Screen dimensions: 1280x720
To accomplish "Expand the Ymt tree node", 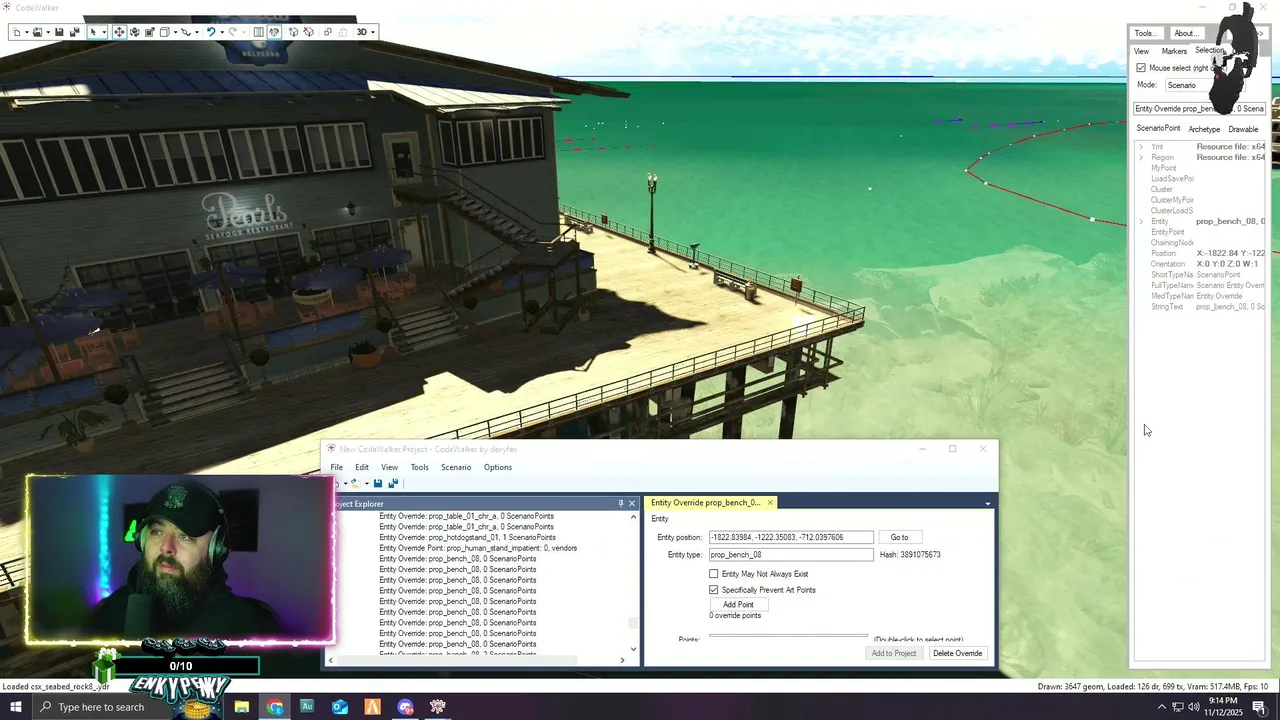I will pyautogui.click(x=1141, y=147).
